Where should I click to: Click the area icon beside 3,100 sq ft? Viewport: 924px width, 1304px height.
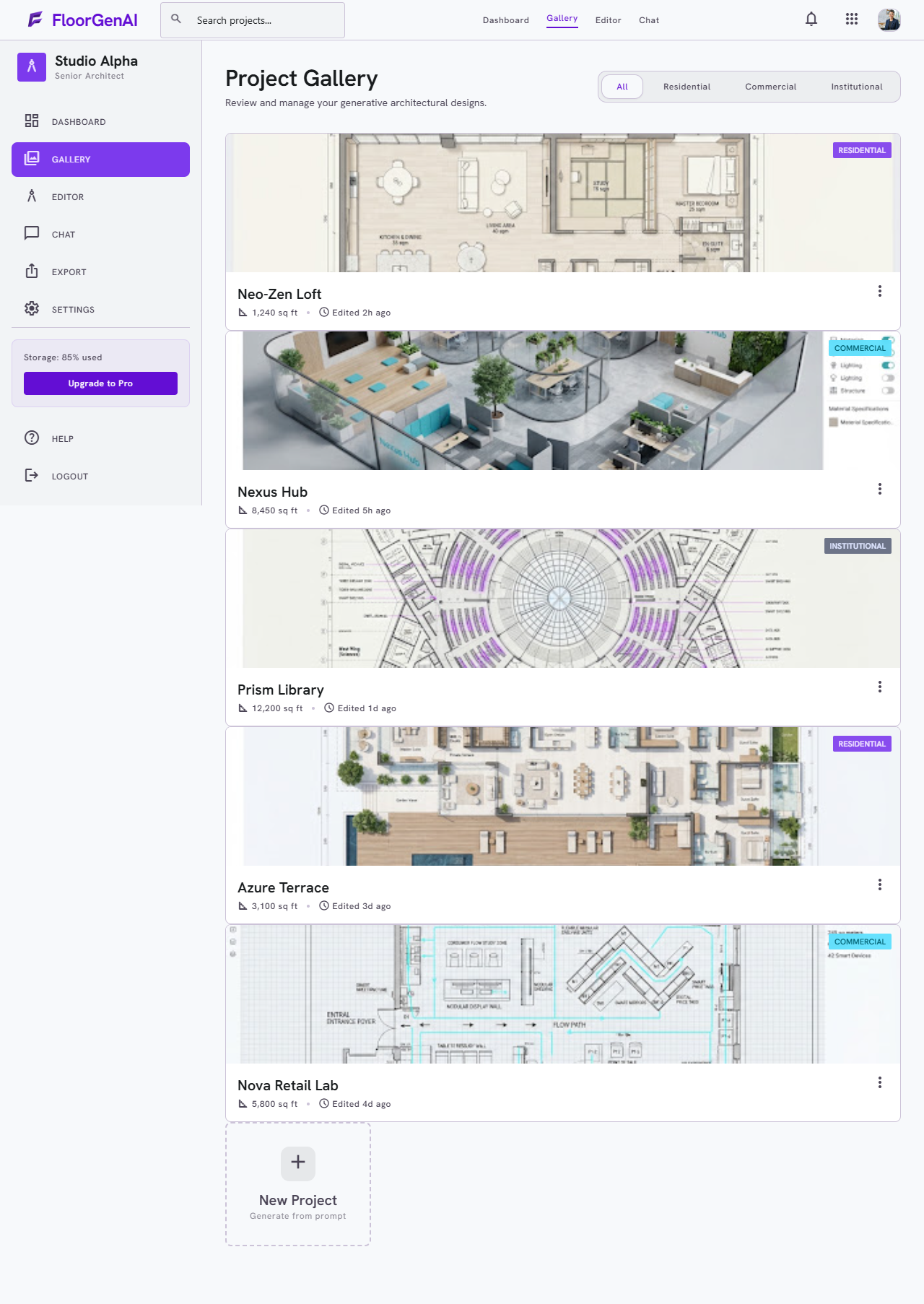coord(243,906)
